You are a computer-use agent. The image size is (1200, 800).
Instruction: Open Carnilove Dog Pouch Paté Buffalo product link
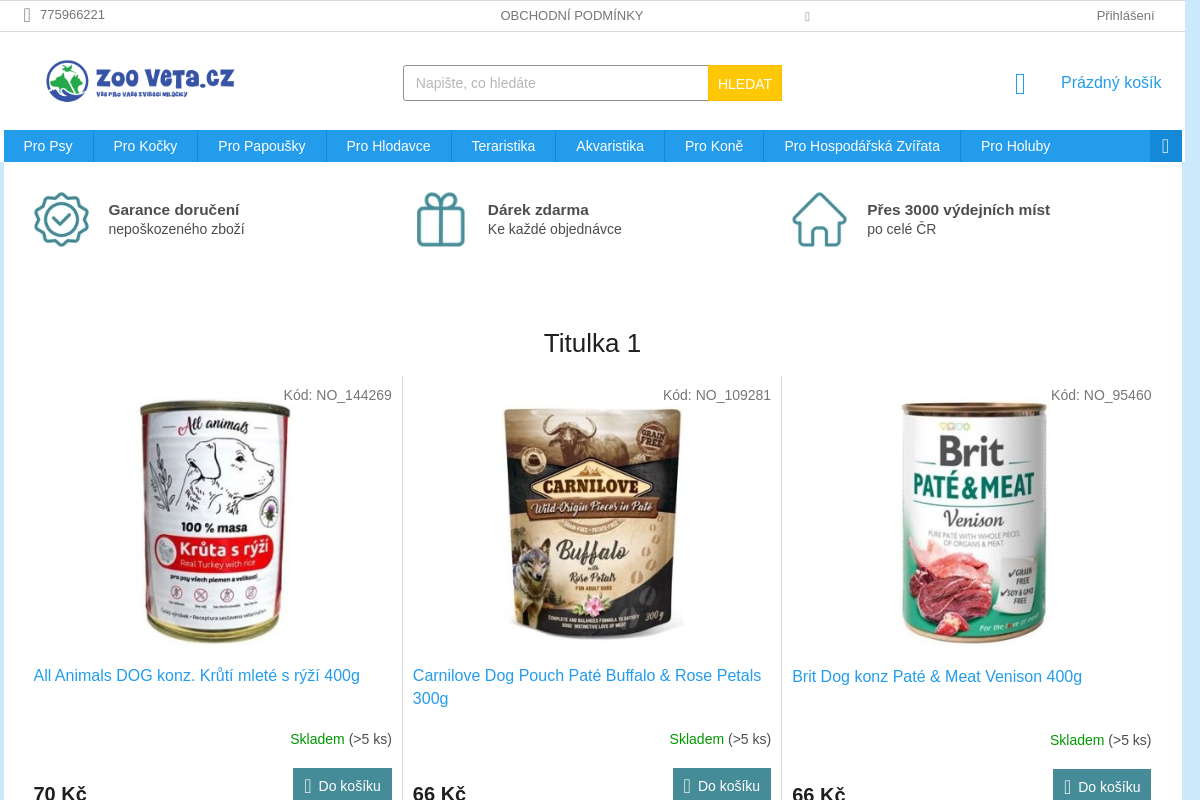point(587,687)
